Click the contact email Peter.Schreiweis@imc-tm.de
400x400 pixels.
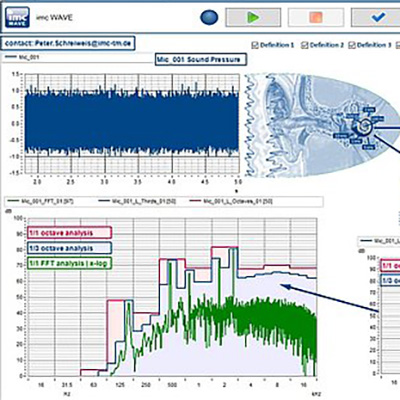(x=68, y=43)
